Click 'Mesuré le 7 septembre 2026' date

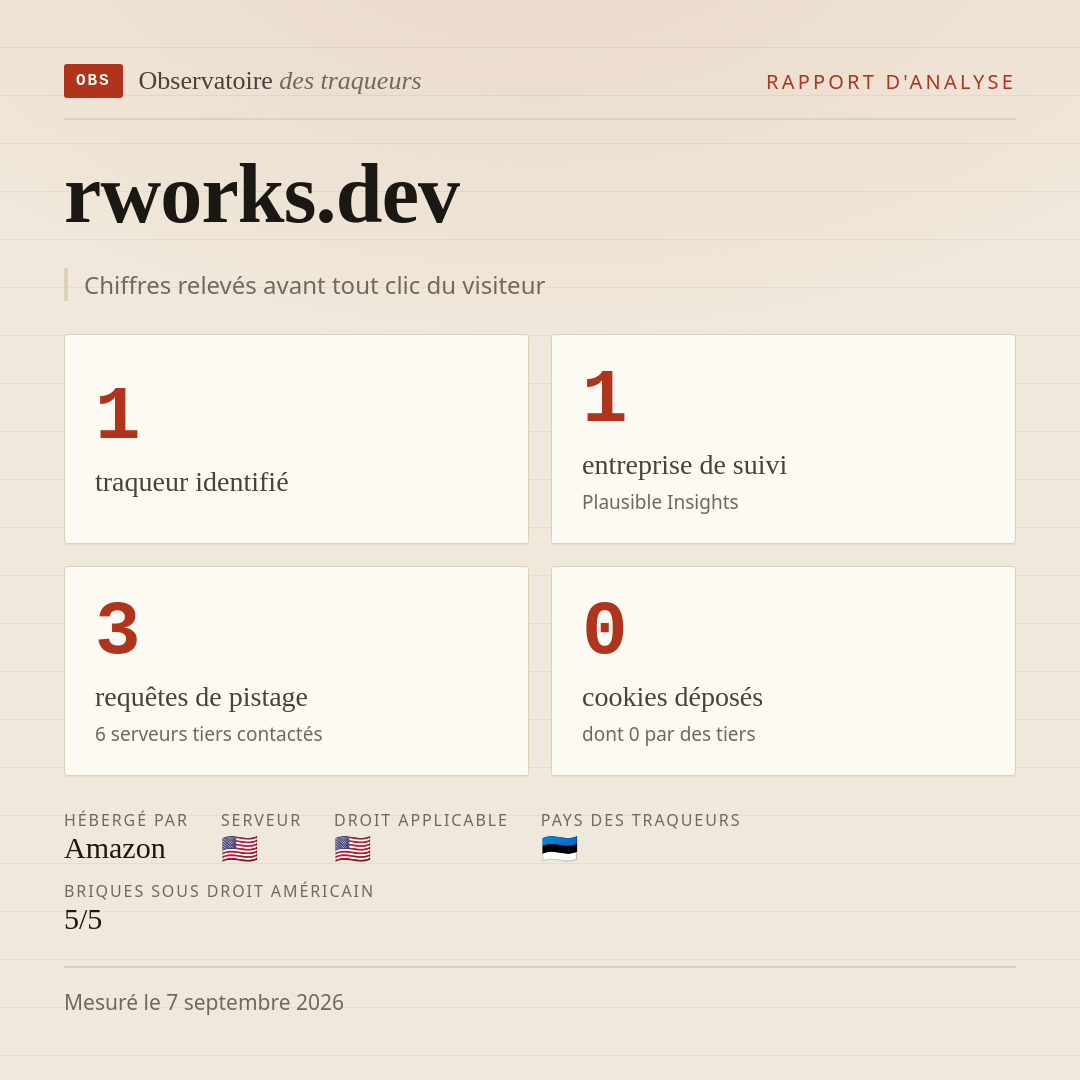pyautogui.click(x=204, y=1002)
